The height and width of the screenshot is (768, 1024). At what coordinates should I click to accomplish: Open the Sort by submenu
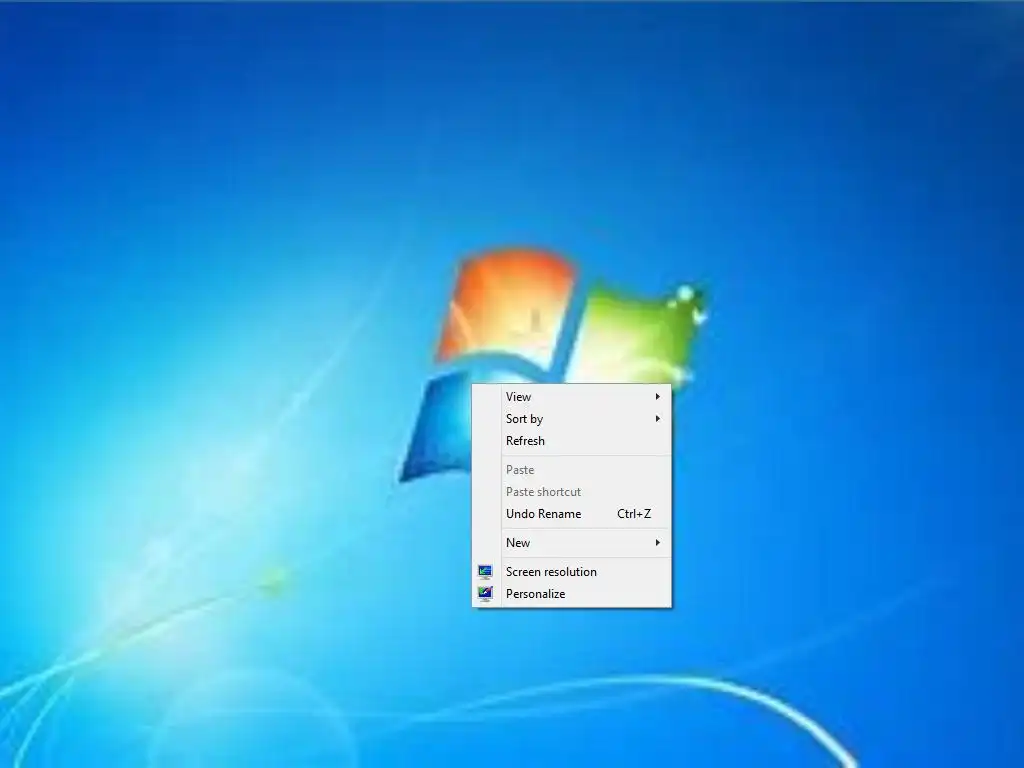click(571, 419)
